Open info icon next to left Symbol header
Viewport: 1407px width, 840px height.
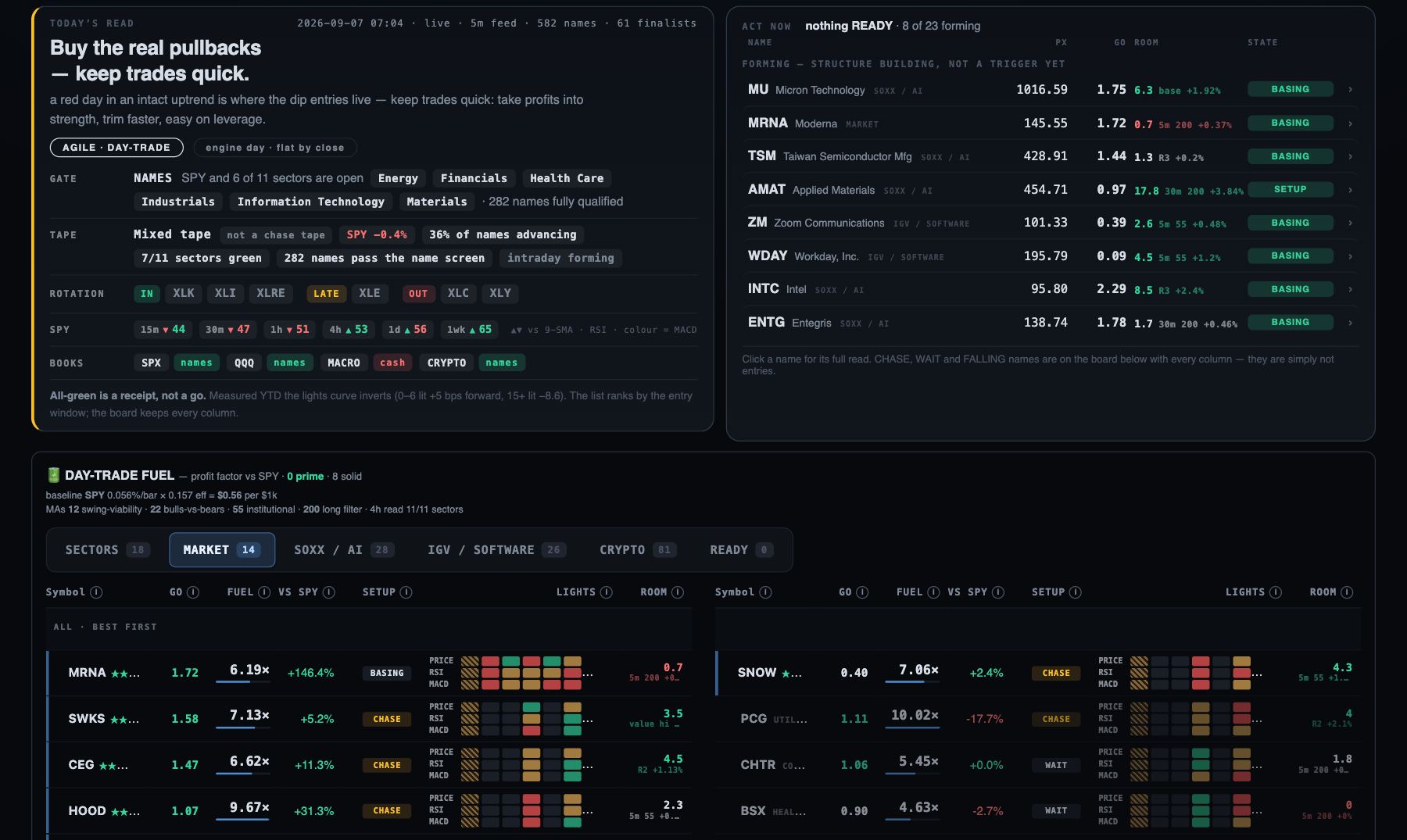tap(96, 592)
